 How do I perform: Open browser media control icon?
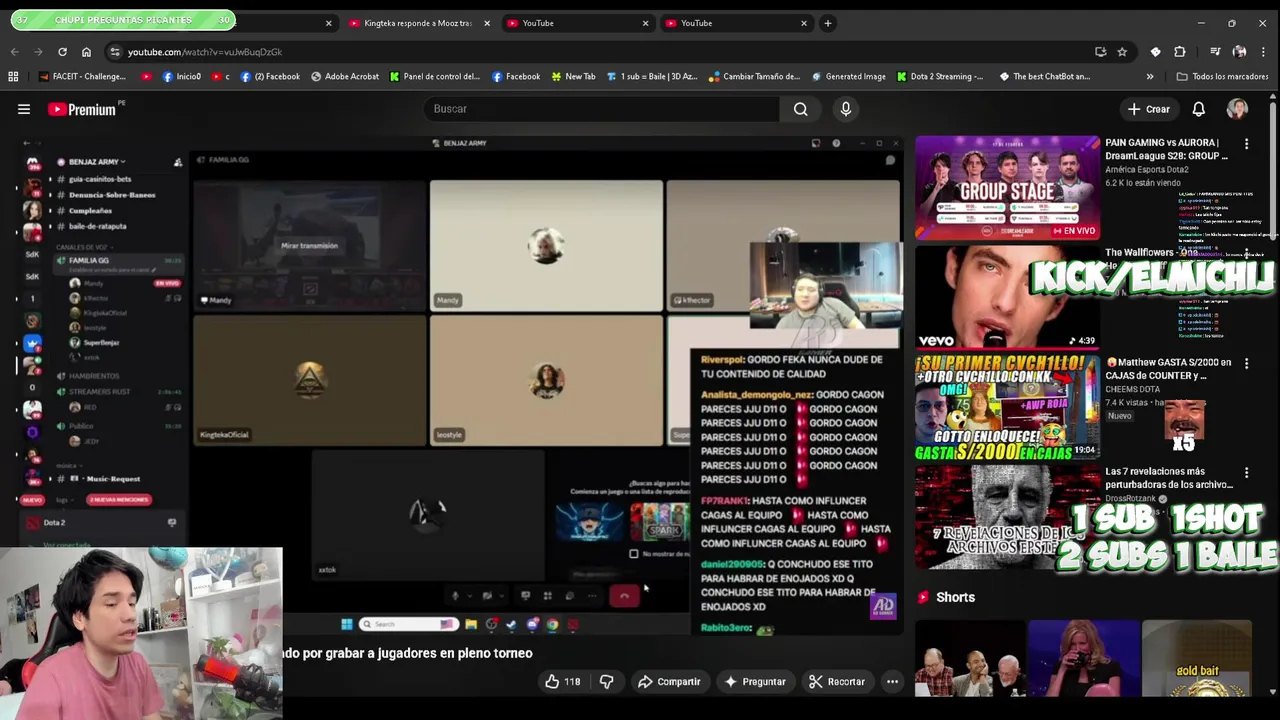coord(1215,52)
